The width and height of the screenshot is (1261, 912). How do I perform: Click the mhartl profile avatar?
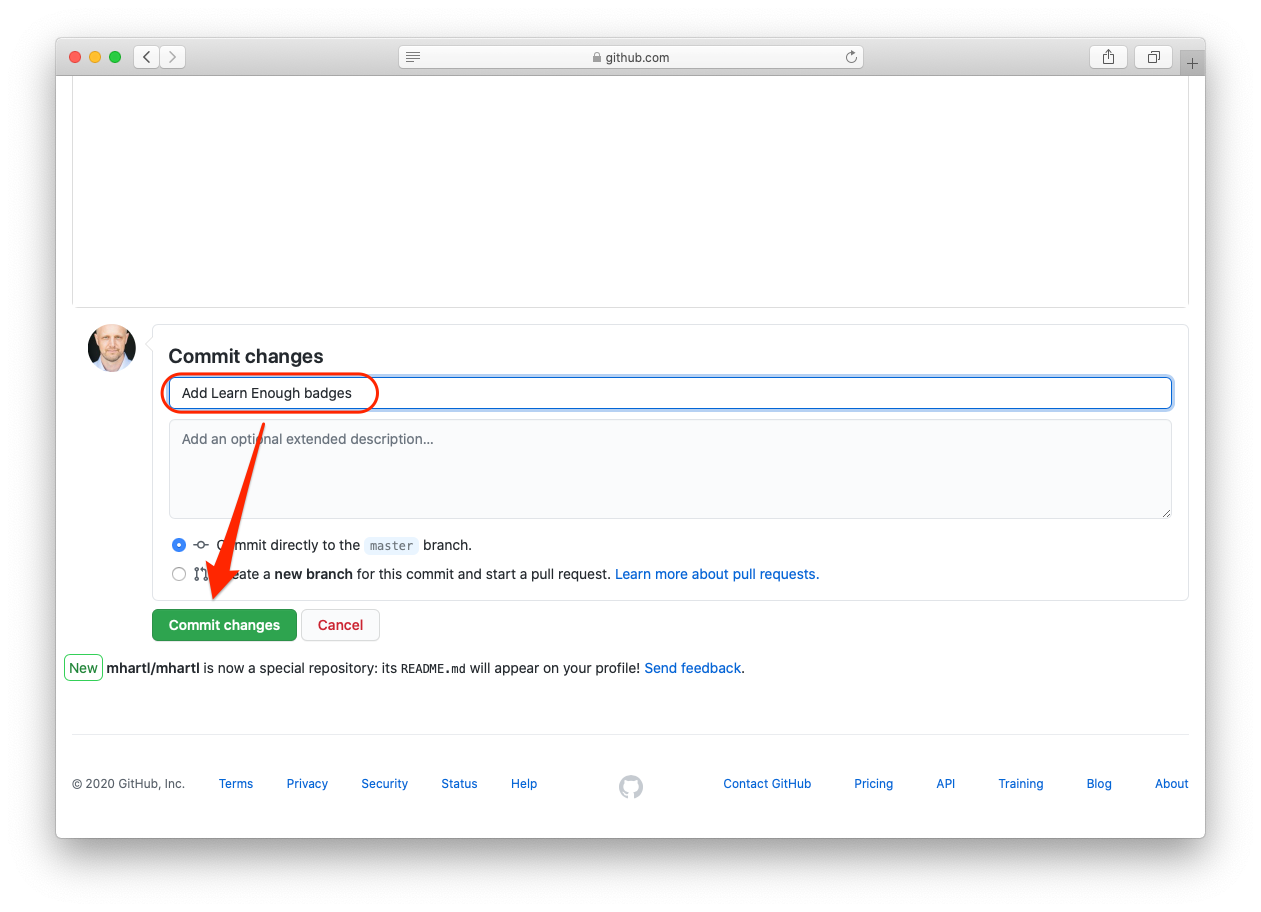pyautogui.click(x=111, y=347)
